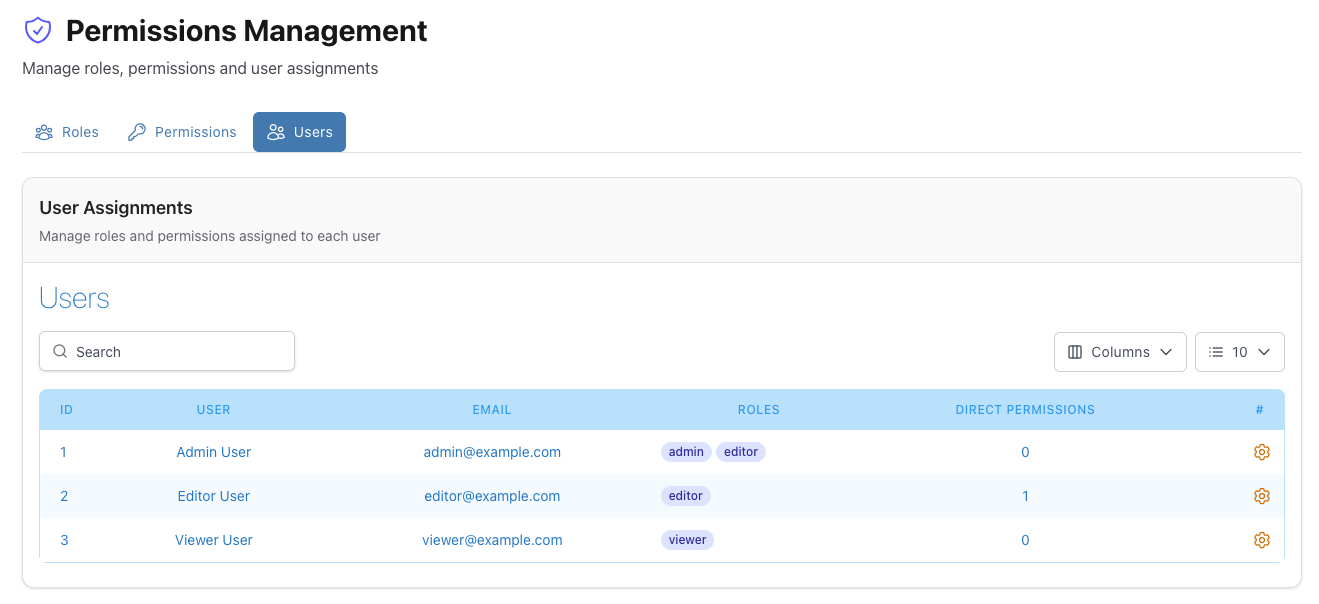1319x604 pixels.
Task: Switch to the Roles tab
Action: pyautogui.click(x=66, y=131)
